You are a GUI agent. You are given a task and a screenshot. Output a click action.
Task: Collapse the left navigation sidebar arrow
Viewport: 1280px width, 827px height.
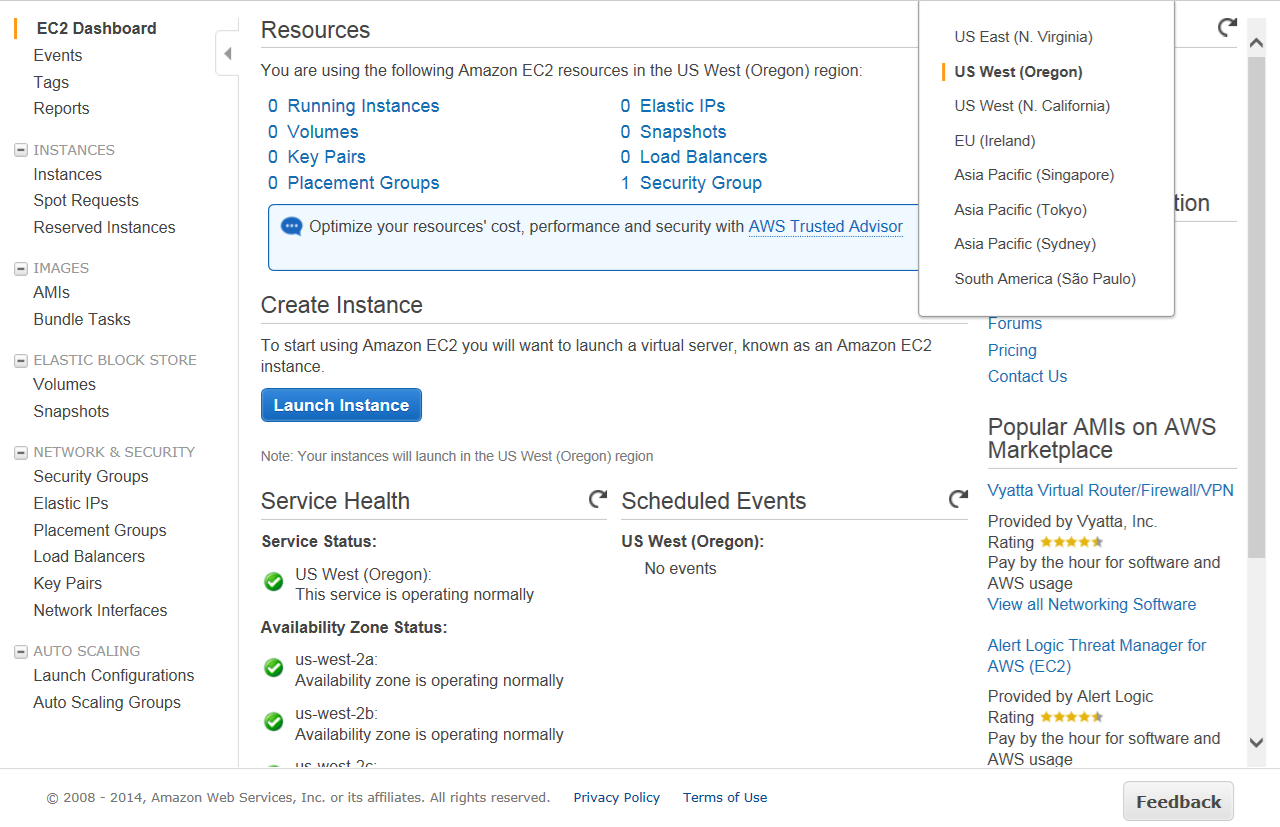point(228,54)
